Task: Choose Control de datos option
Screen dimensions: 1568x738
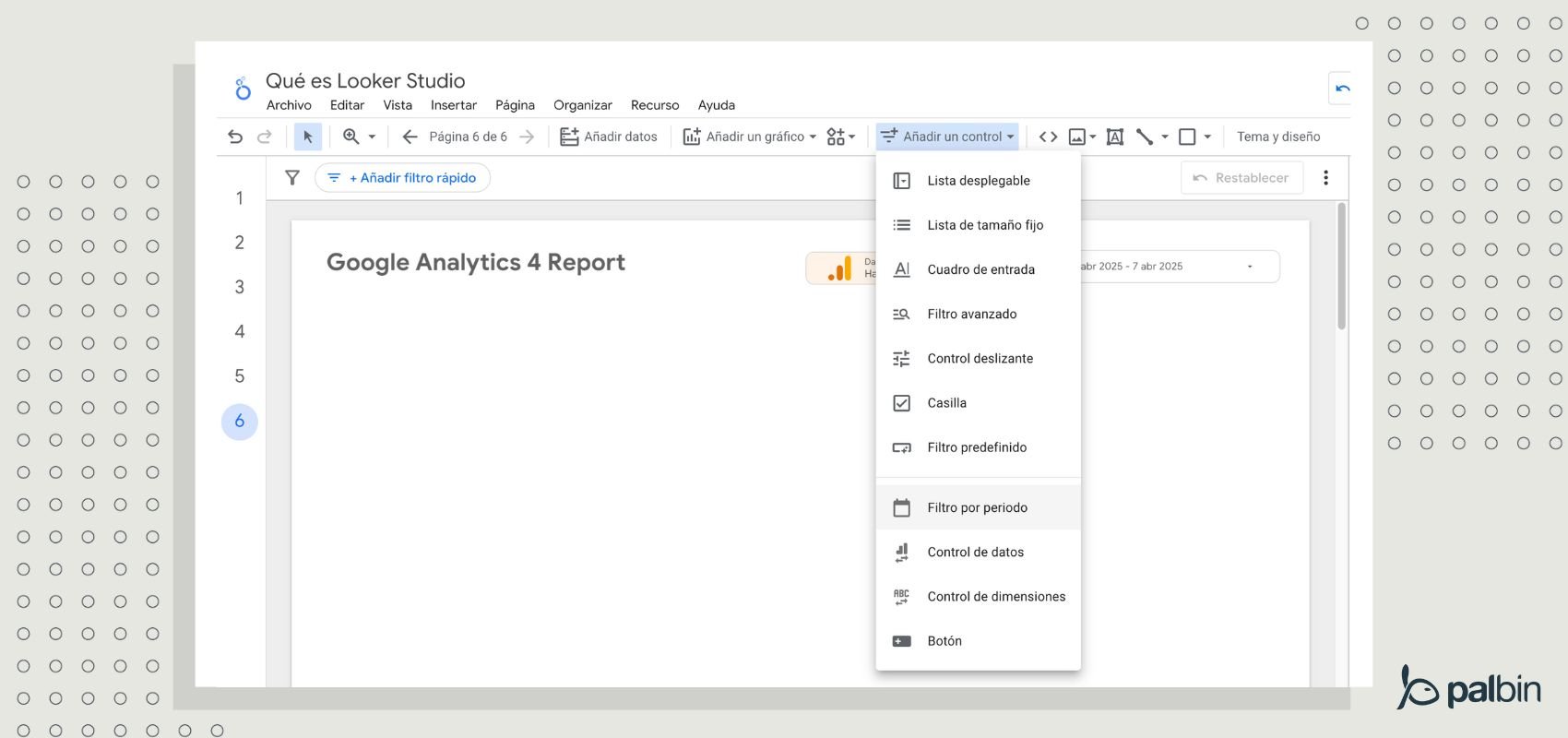Action: pos(978,552)
